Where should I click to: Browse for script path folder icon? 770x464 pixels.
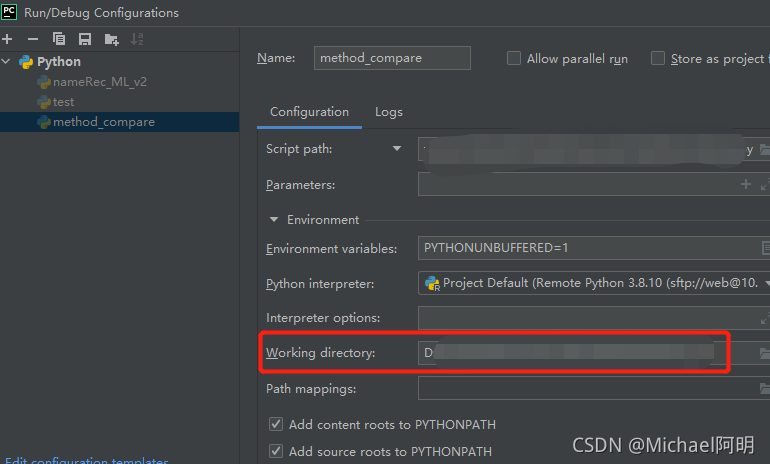(765, 149)
